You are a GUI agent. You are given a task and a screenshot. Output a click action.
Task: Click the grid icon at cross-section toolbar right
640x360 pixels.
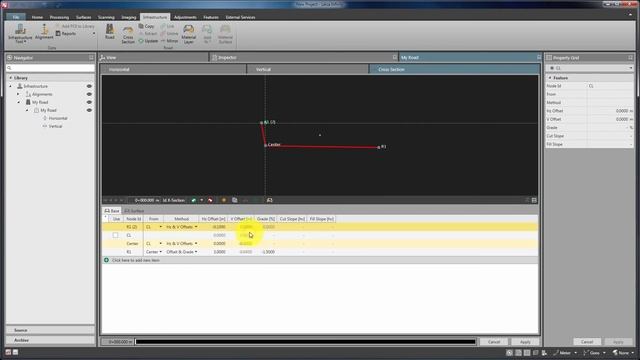pos(534,200)
